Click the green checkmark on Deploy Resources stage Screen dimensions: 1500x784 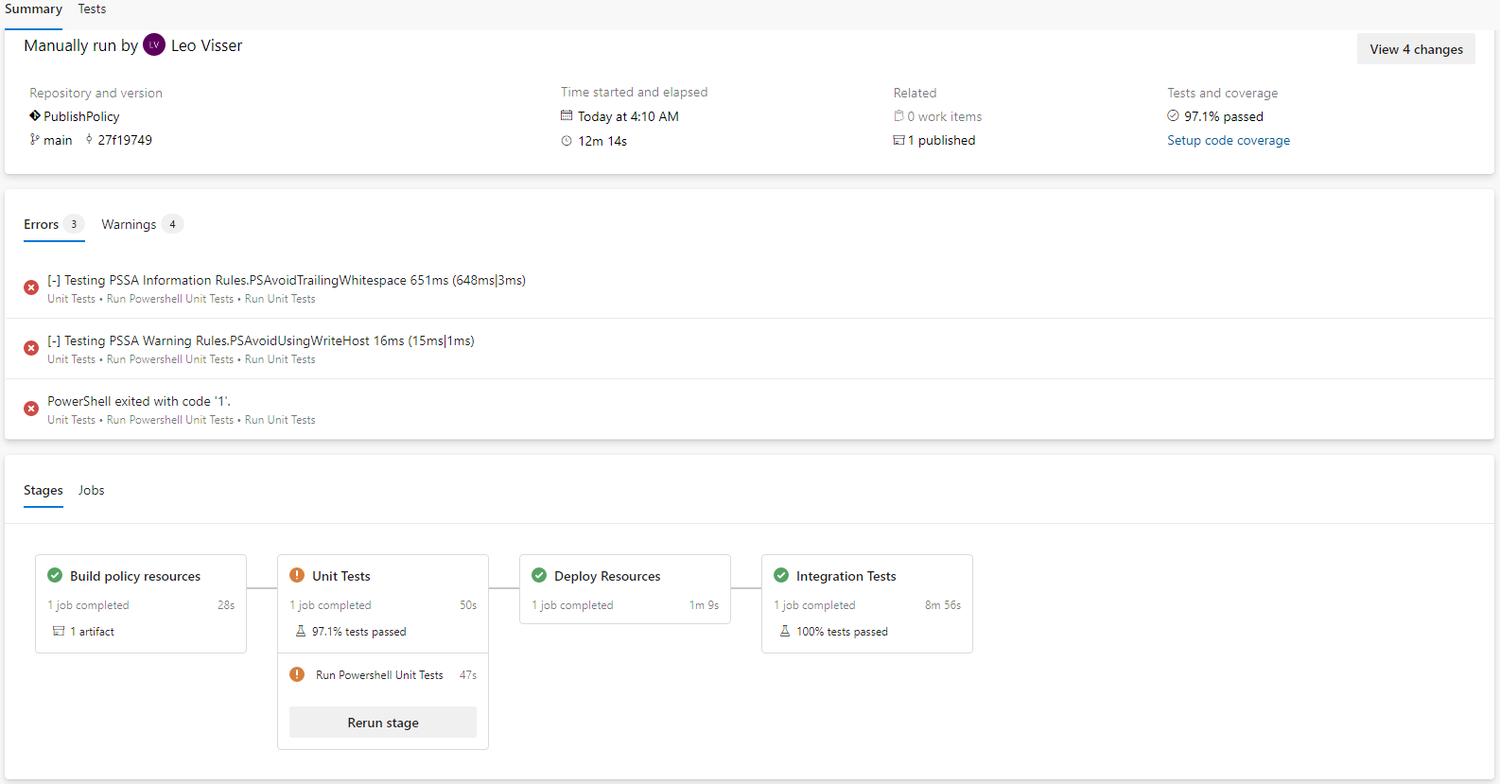pyautogui.click(x=540, y=576)
